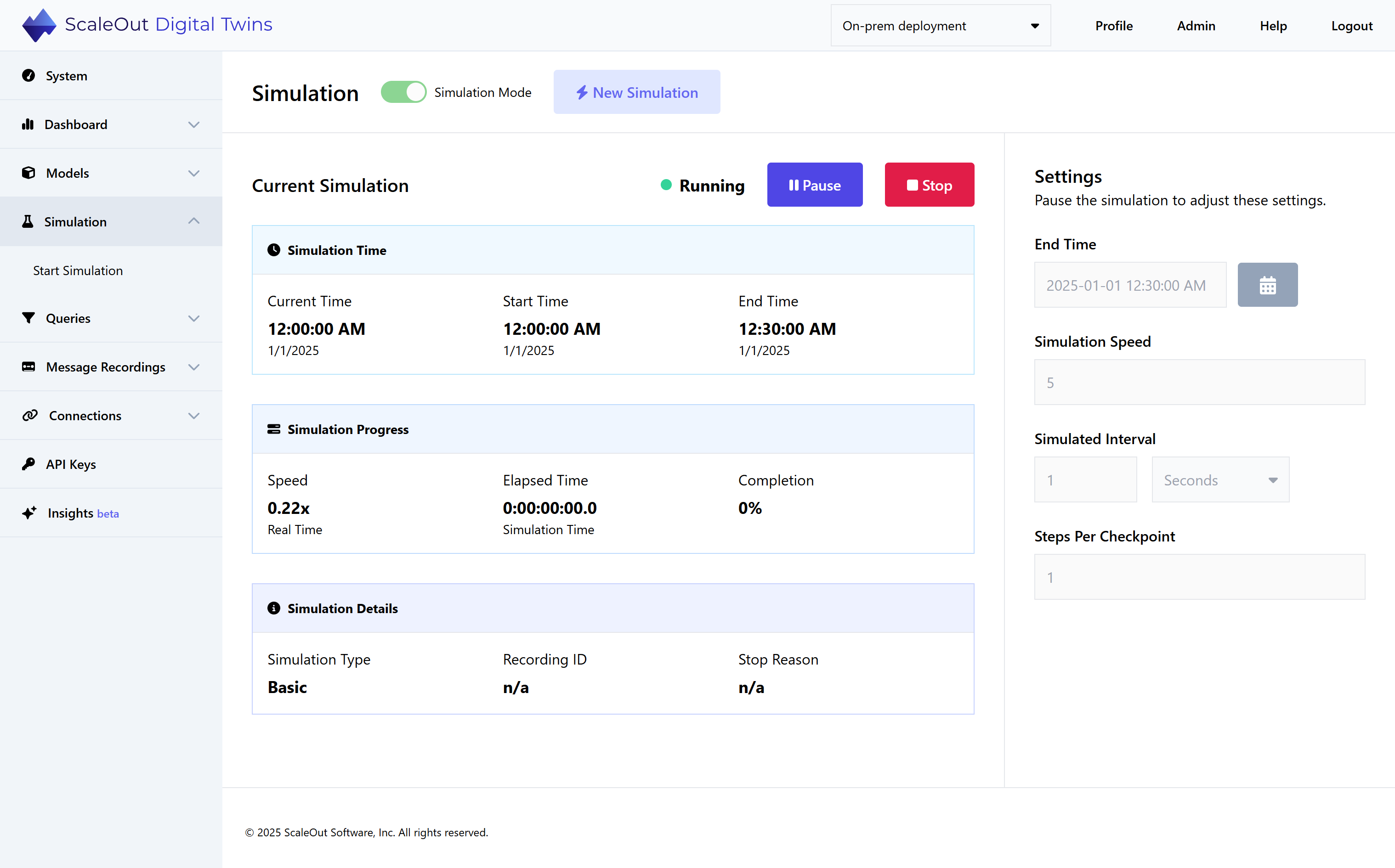Open the On-prem deployment dropdown
Image resolution: width=1395 pixels, height=868 pixels.
coord(941,26)
